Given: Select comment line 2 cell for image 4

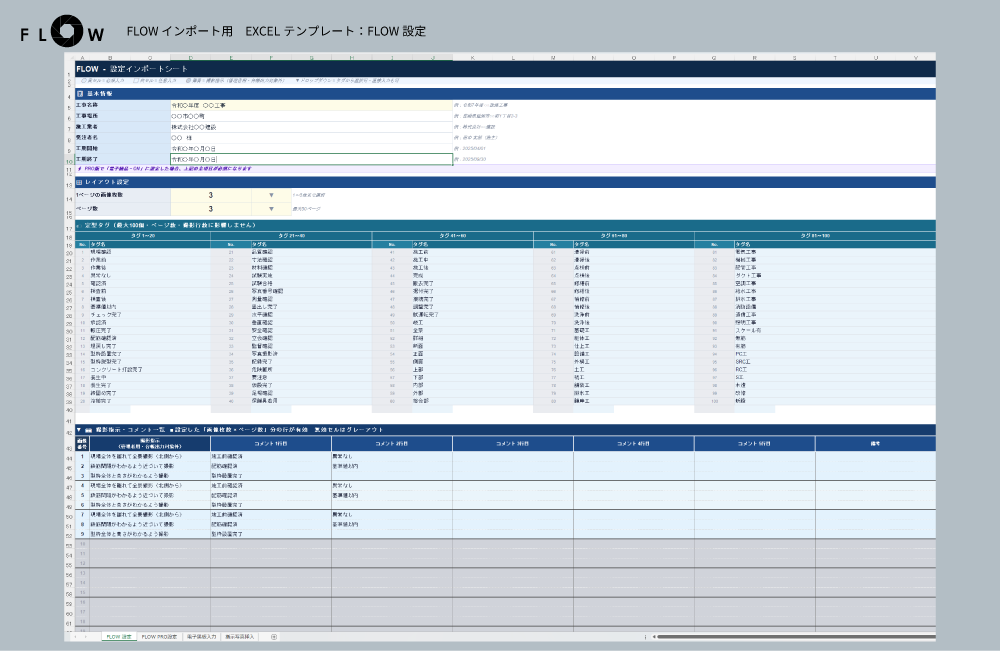Looking at the screenshot, I should click(x=392, y=486).
